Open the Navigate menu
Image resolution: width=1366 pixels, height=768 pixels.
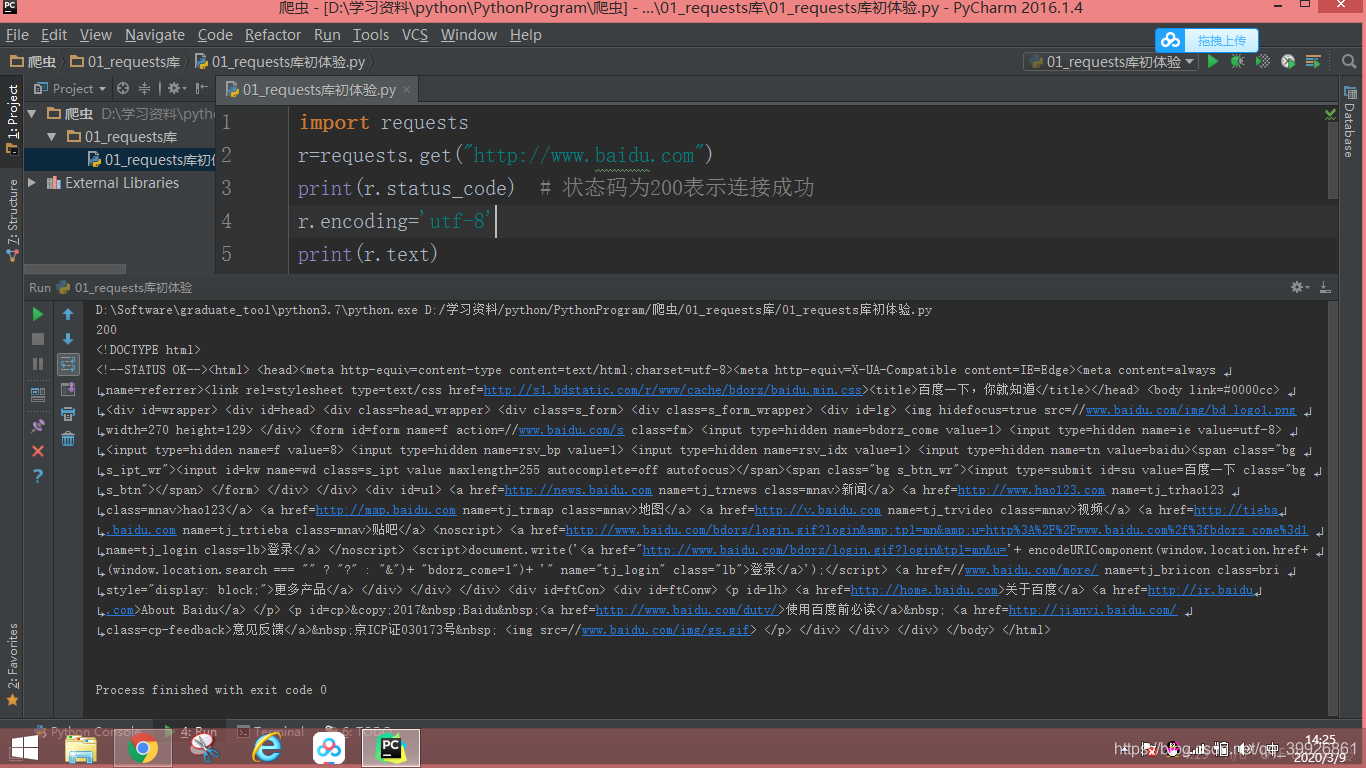click(155, 35)
